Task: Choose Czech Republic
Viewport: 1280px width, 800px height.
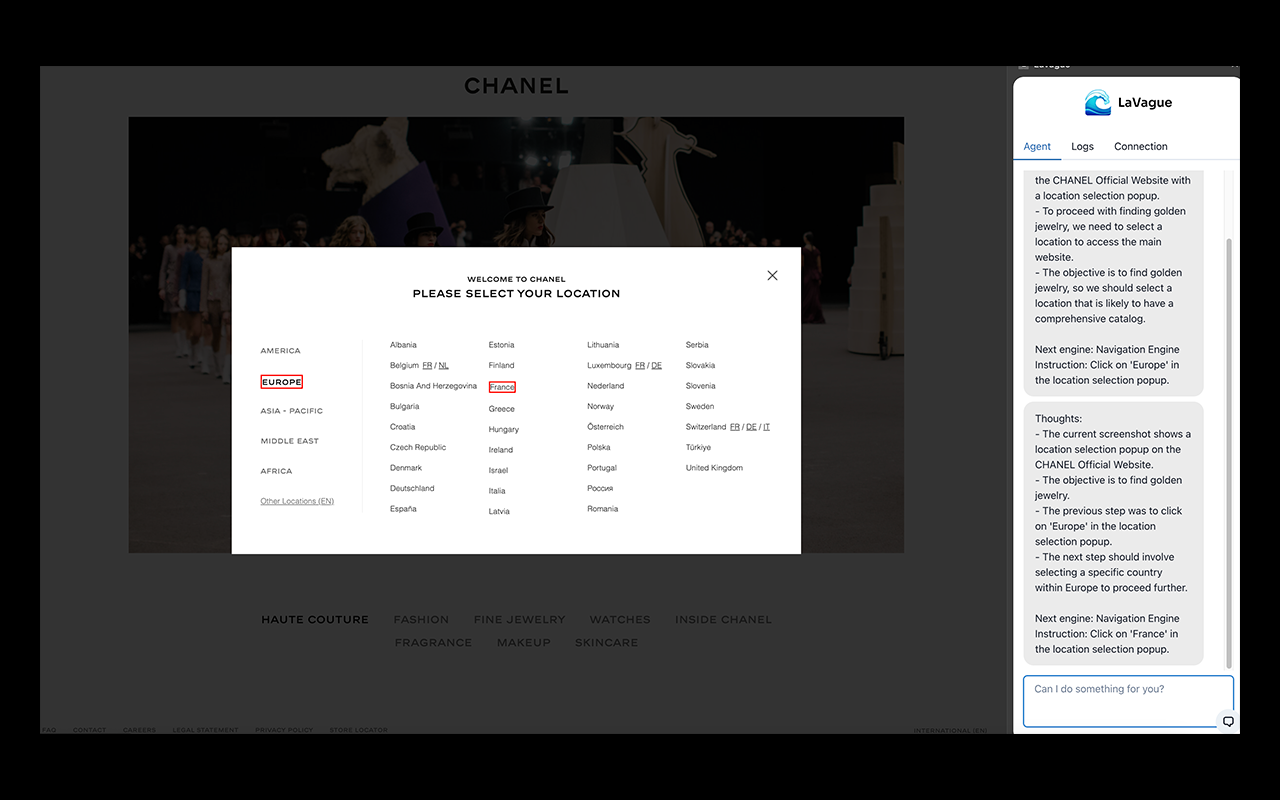Action: 418,448
